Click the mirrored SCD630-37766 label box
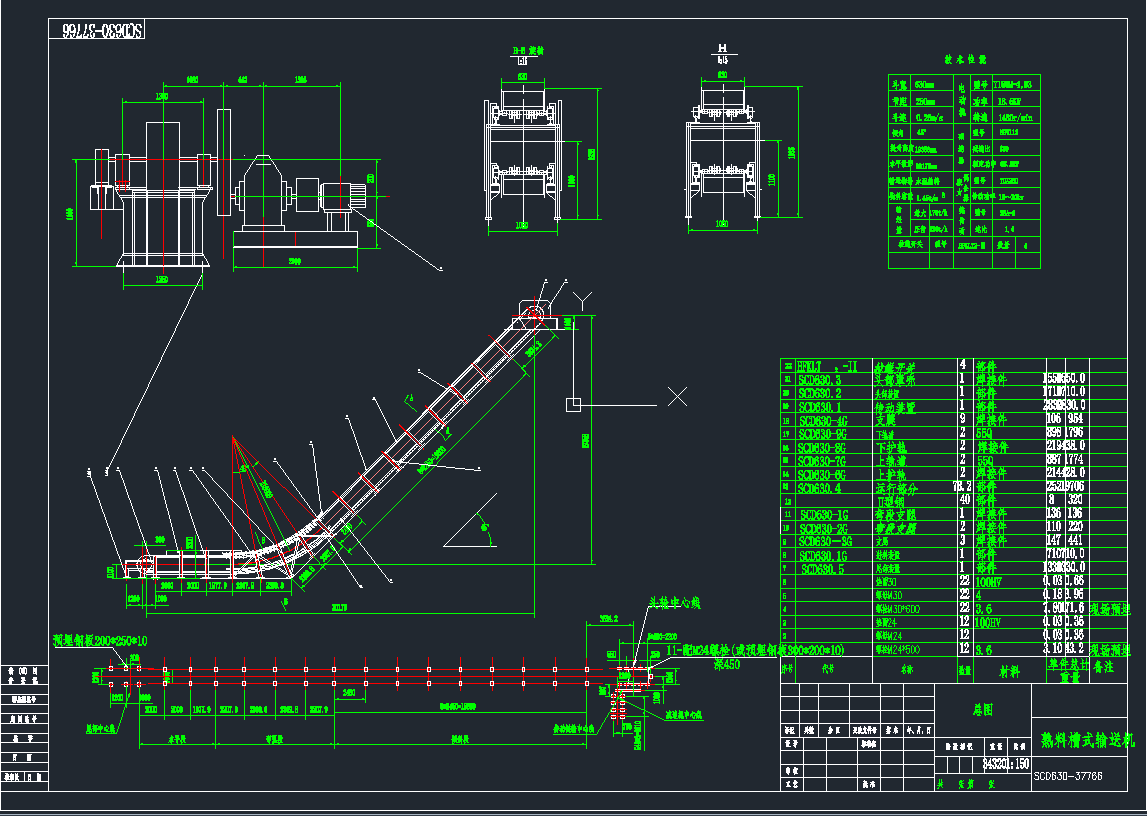The width and height of the screenshot is (1147, 816). (x=98, y=30)
